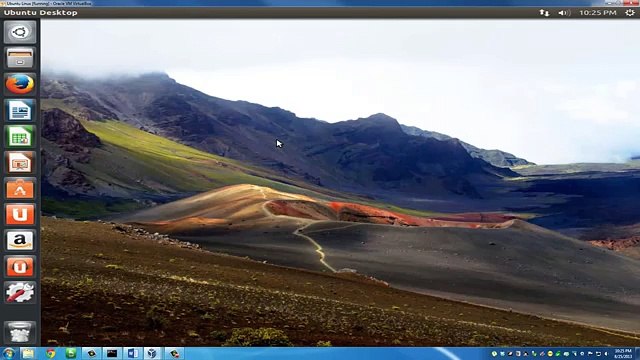Switch to VirtualBox on taskbar
The height and width of the screenshot is (360, 640).
(x=153, y=353)
